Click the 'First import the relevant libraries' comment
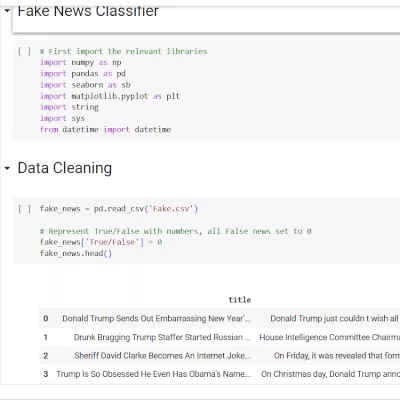 124,51
